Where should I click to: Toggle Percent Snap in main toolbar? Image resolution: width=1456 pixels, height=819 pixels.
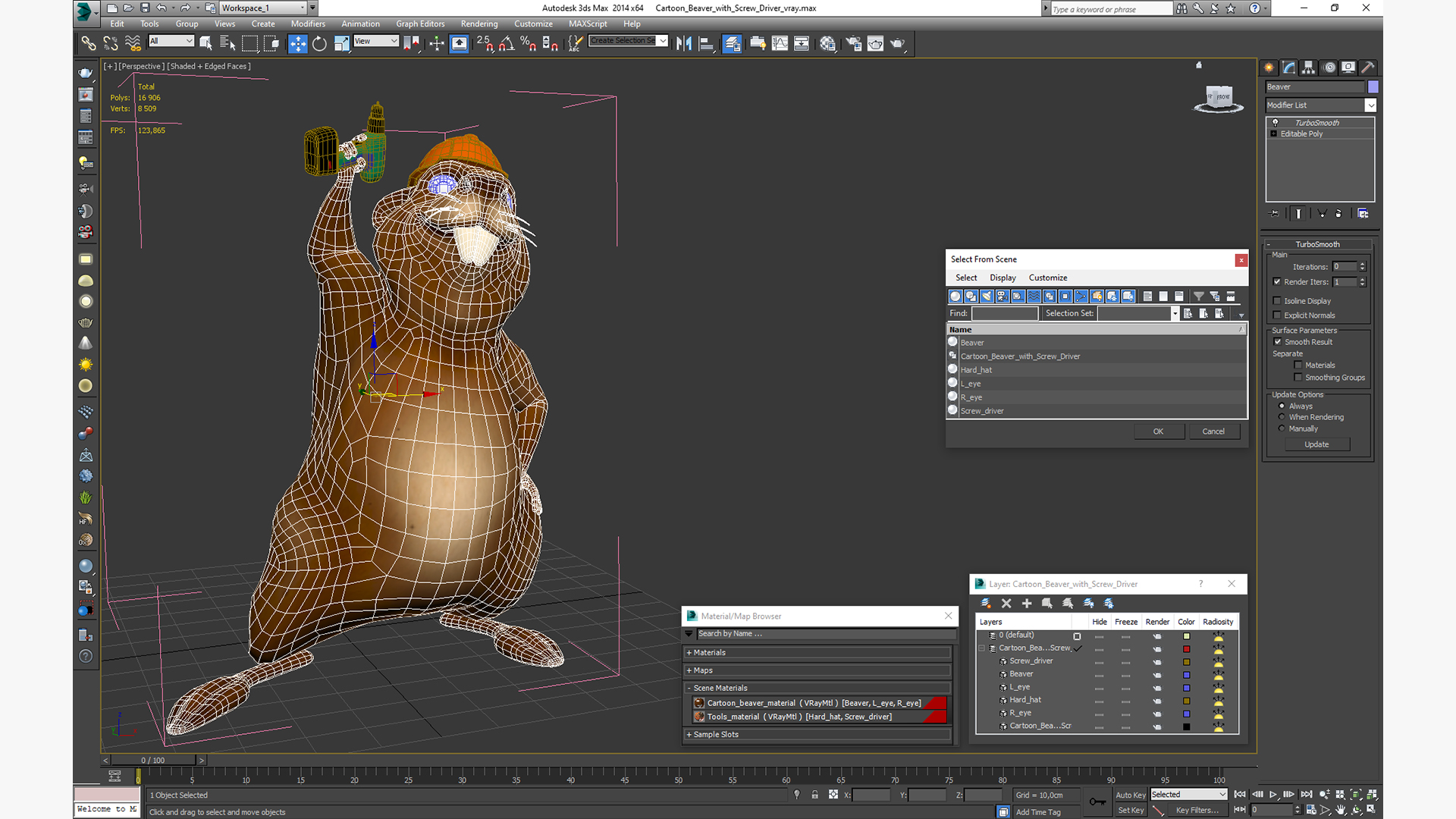click(x=529, y=44)
